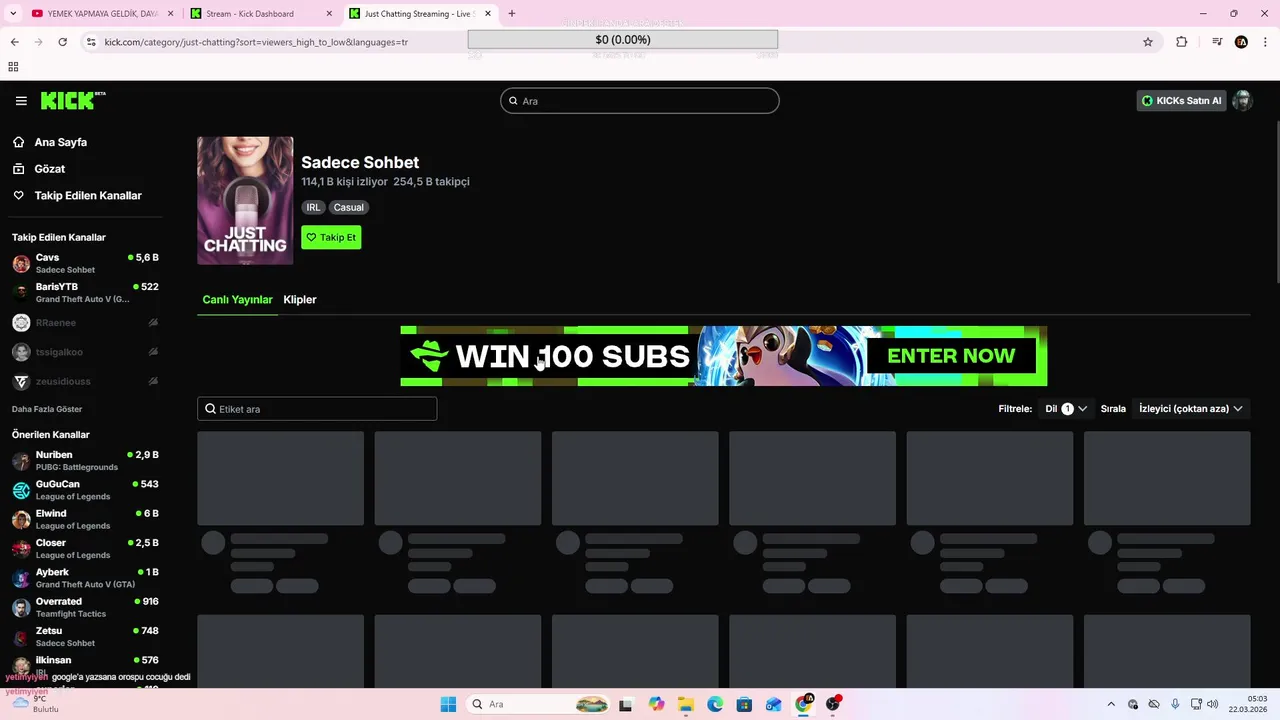Image resolution: width=1280 pixels, height=720 pixels.
Task: Open Ayberk recommended channel avatar
Action: 21,578
